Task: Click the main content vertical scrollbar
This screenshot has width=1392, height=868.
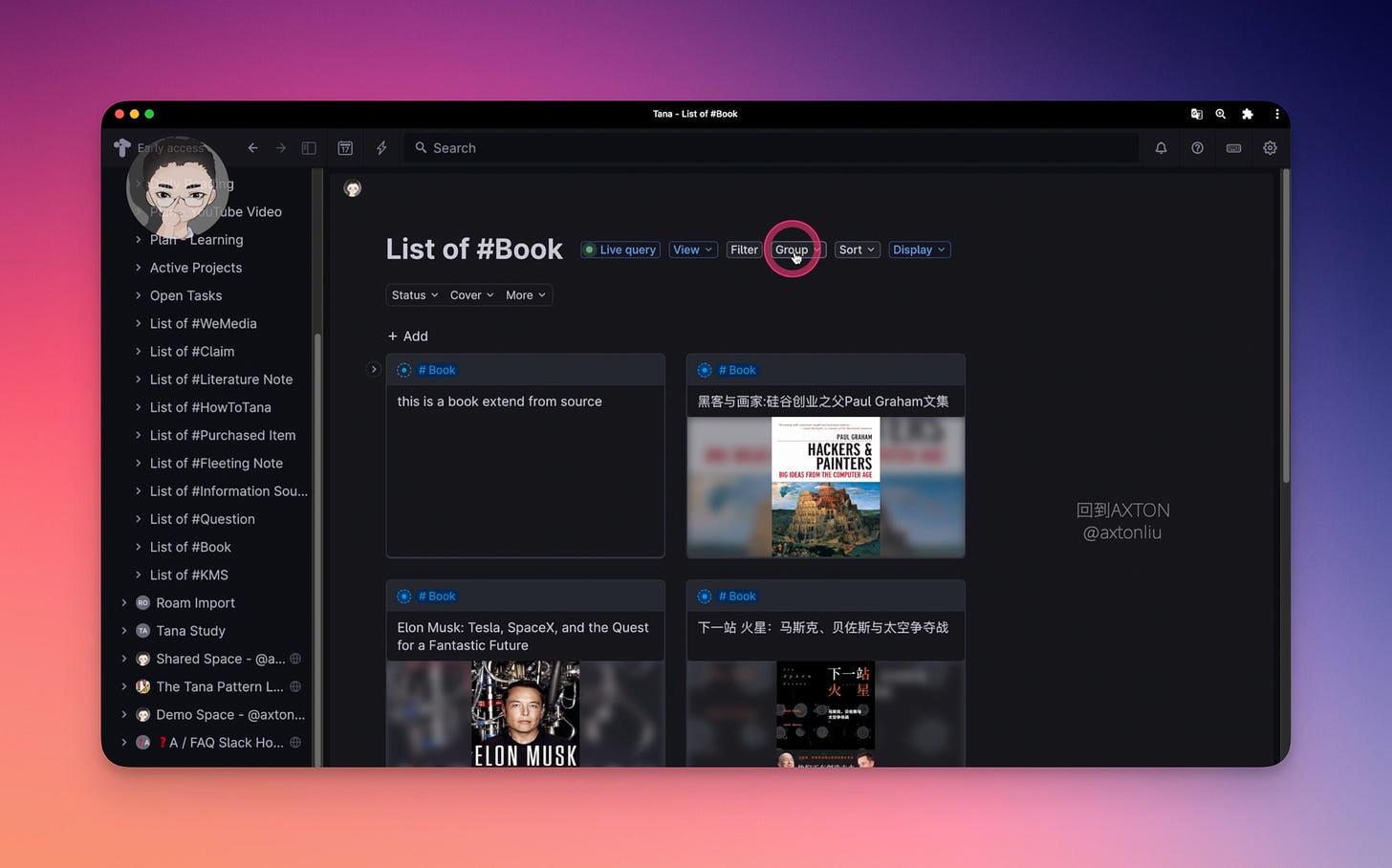Action: (x=1286, y=326)
